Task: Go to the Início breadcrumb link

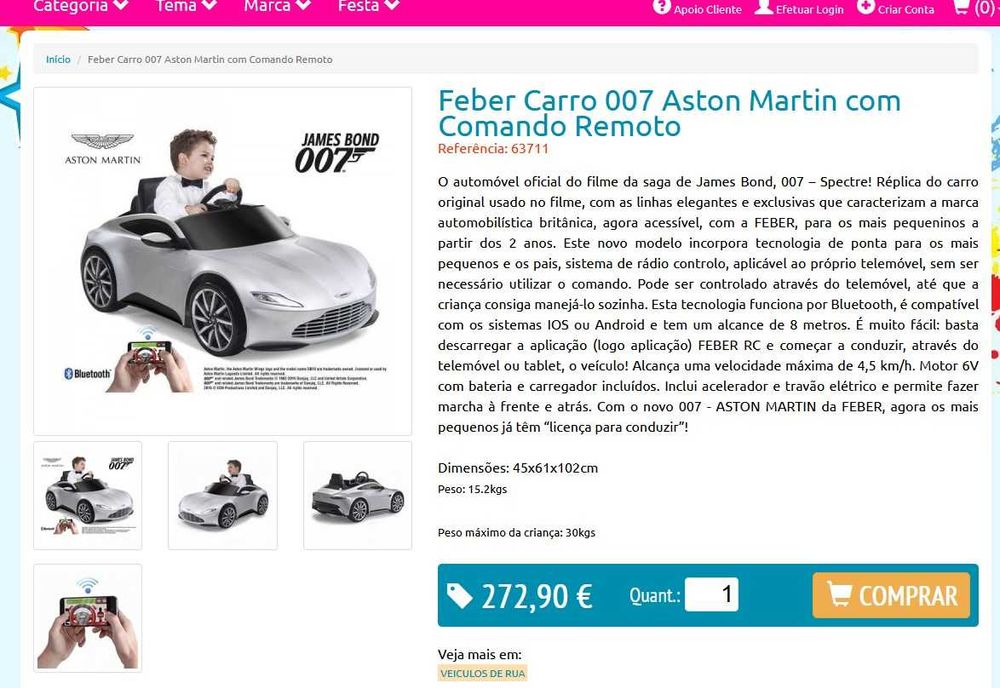Action: [x=58, y=59]
